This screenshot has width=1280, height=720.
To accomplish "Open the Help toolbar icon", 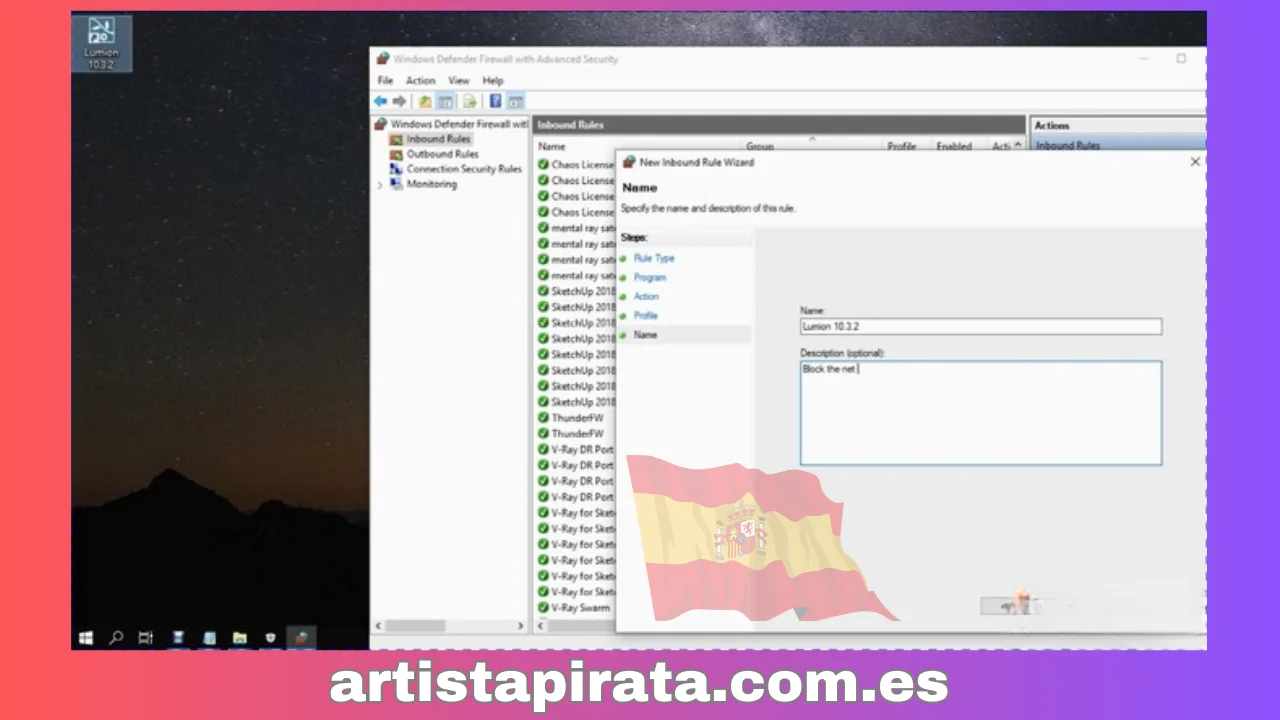I will click(x=495, y=101).
